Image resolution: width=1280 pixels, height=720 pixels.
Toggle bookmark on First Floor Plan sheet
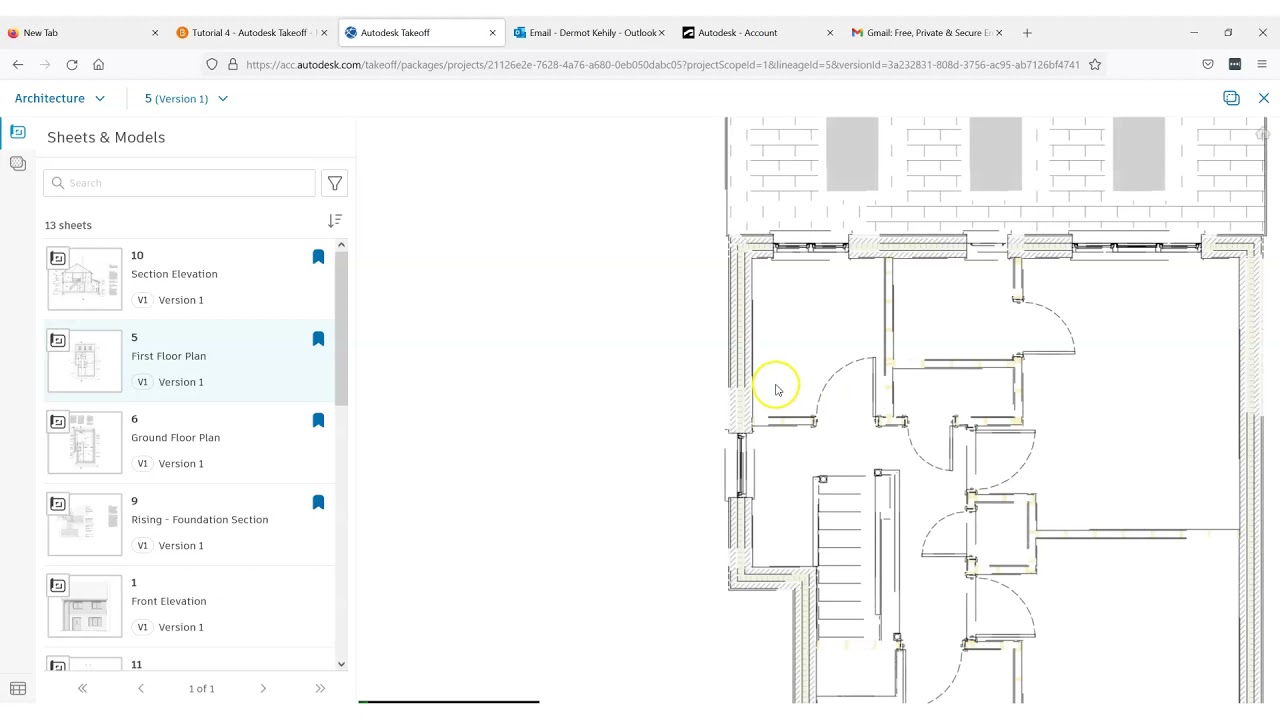(x=318, y=339)
